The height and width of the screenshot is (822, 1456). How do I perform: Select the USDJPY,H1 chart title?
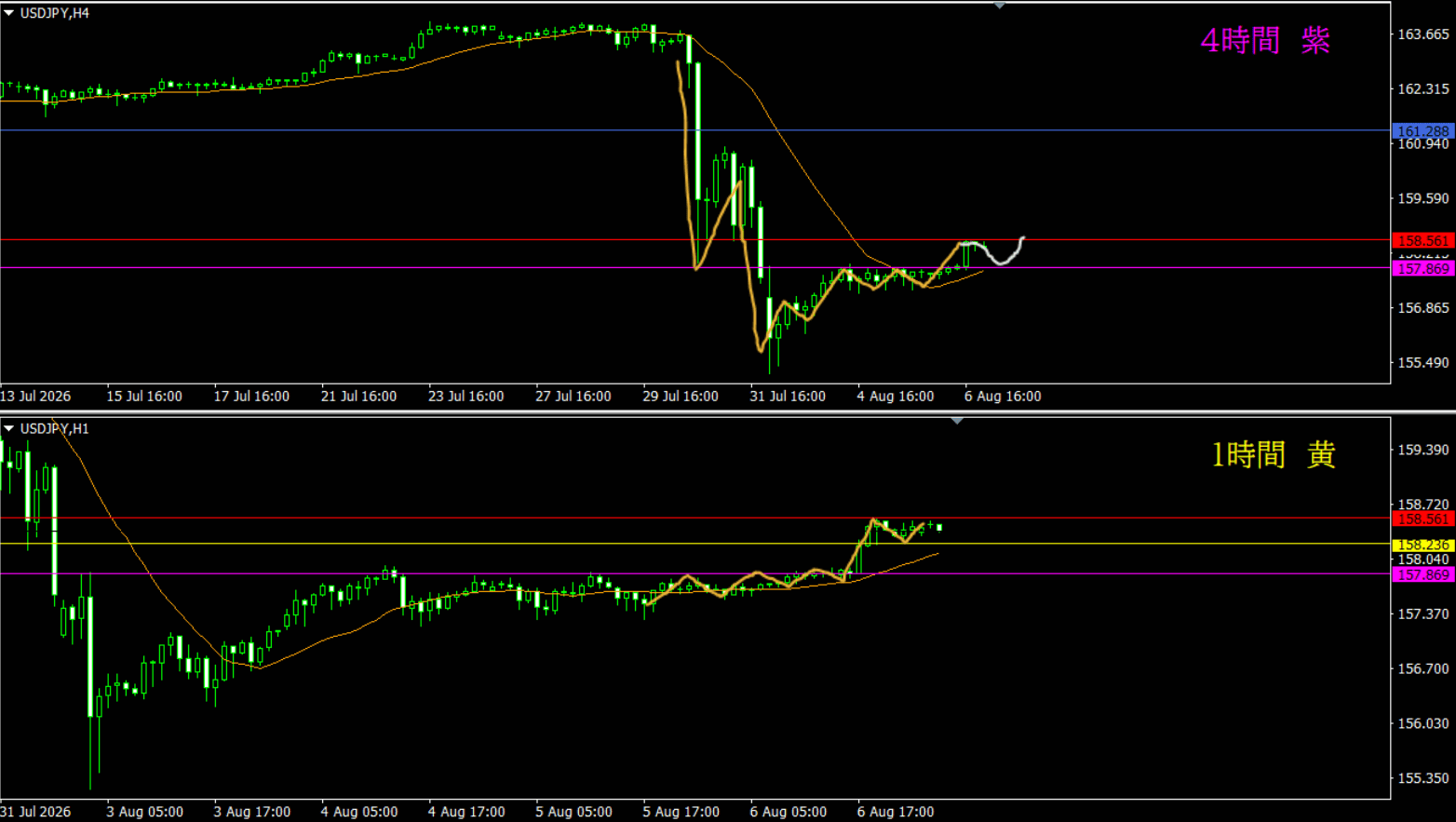tap(55, 428)
